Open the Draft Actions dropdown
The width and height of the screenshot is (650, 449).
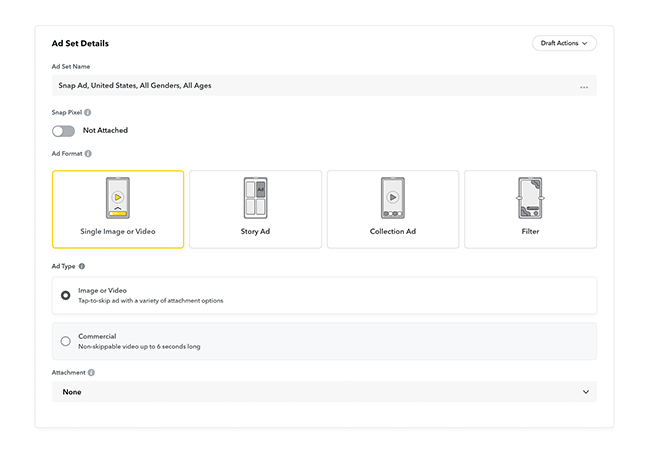(564, 43)
